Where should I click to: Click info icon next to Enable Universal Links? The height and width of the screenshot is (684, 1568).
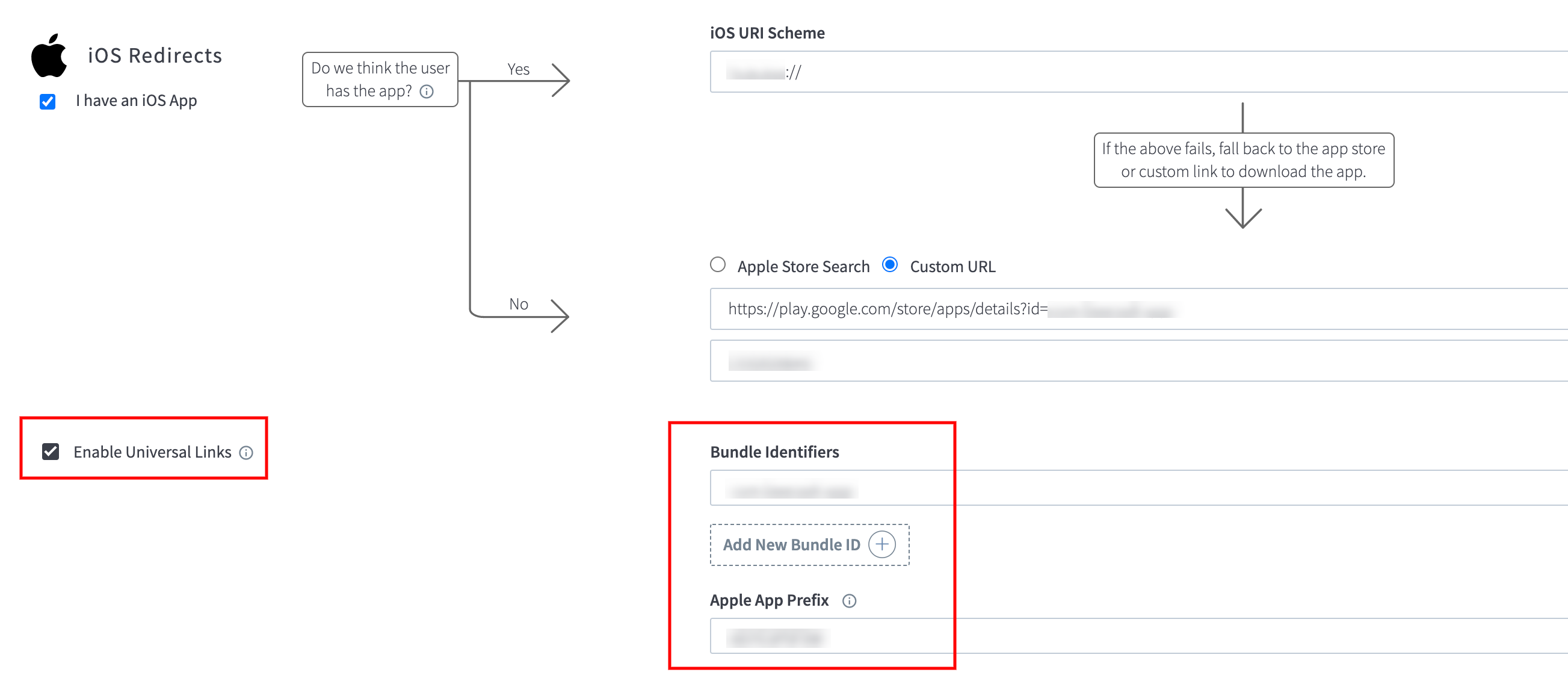(x=246, y=453)
